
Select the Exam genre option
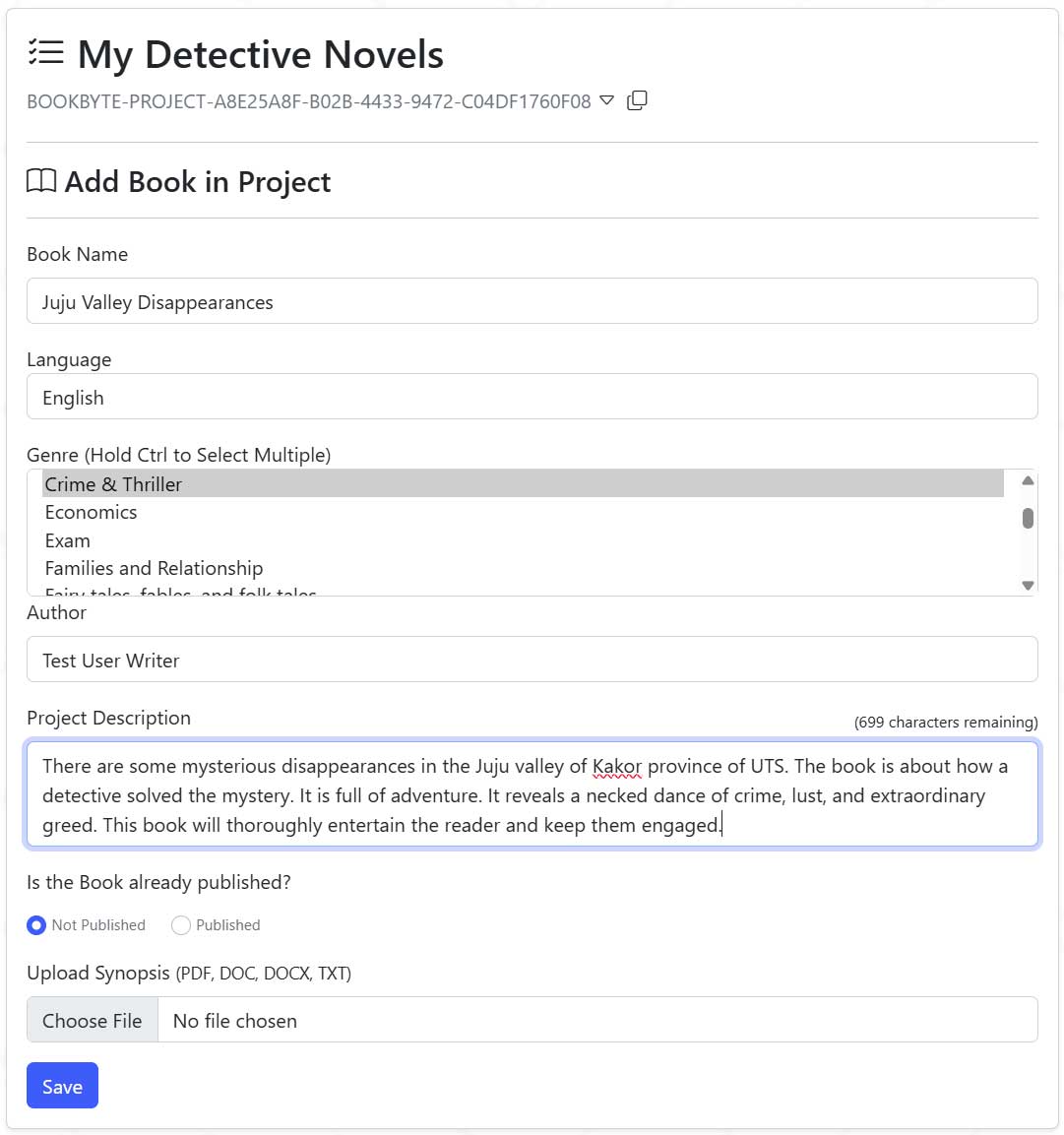coord(68,540)
